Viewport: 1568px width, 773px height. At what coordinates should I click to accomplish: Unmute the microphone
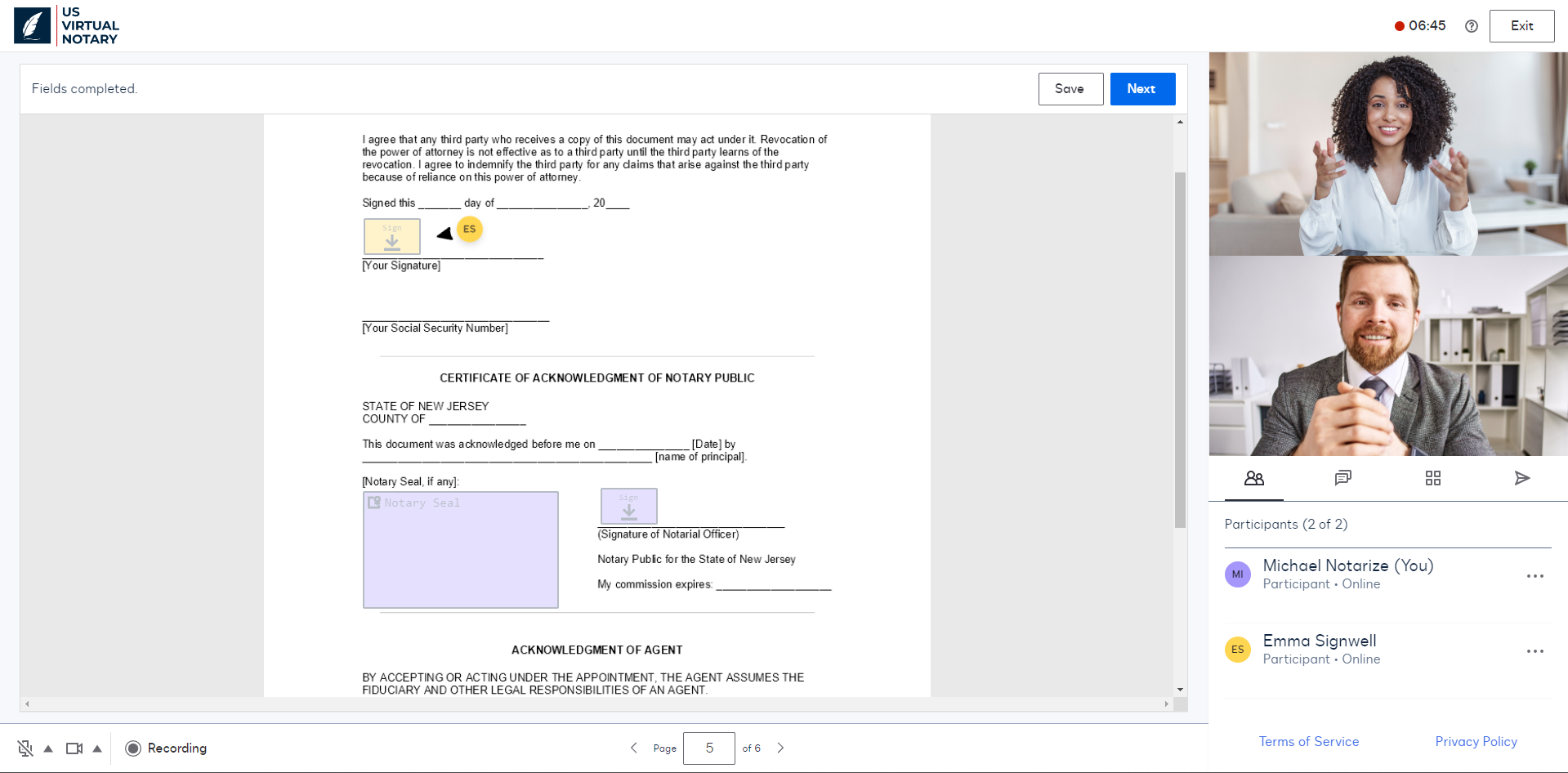tap(24, 748)
